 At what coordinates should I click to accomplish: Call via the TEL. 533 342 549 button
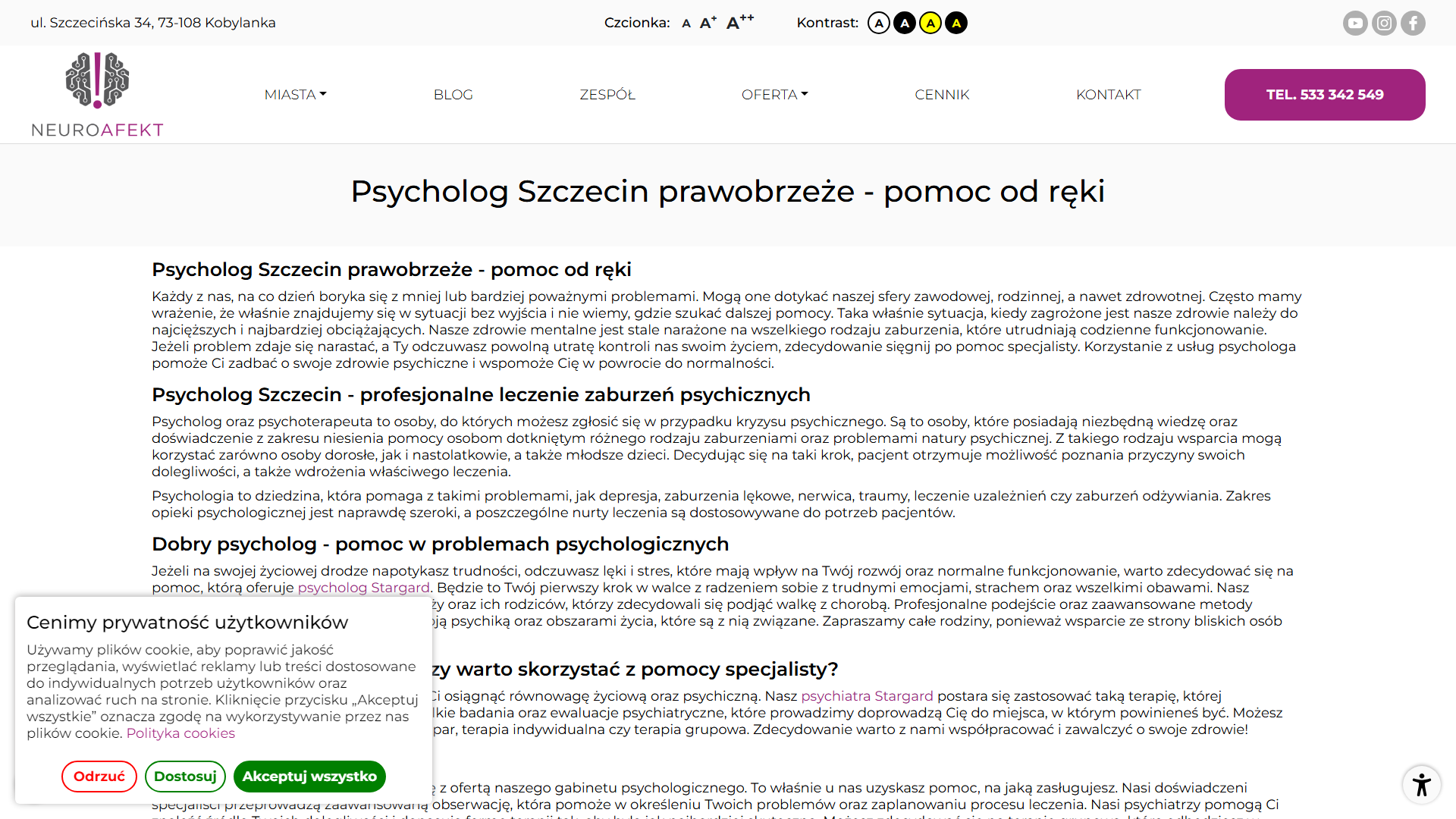click(1325, 95)
